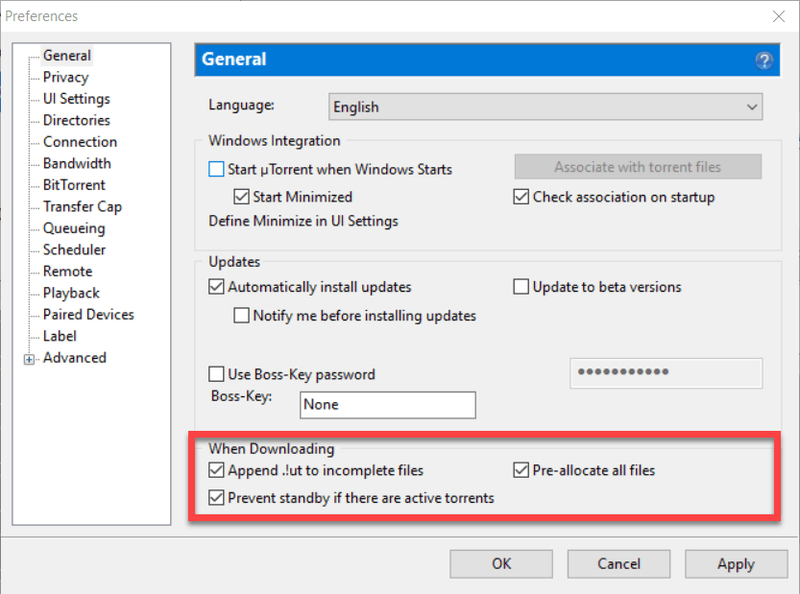Check Notify me before installing updates
Image resolution: width=800 pixels, height=594 pixels.
pyautogui.click(x=241, y=315)
